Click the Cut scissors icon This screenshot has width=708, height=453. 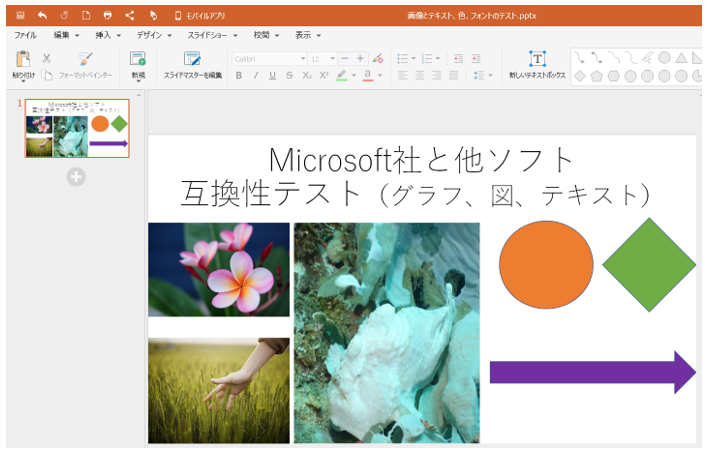coord(47,59)
